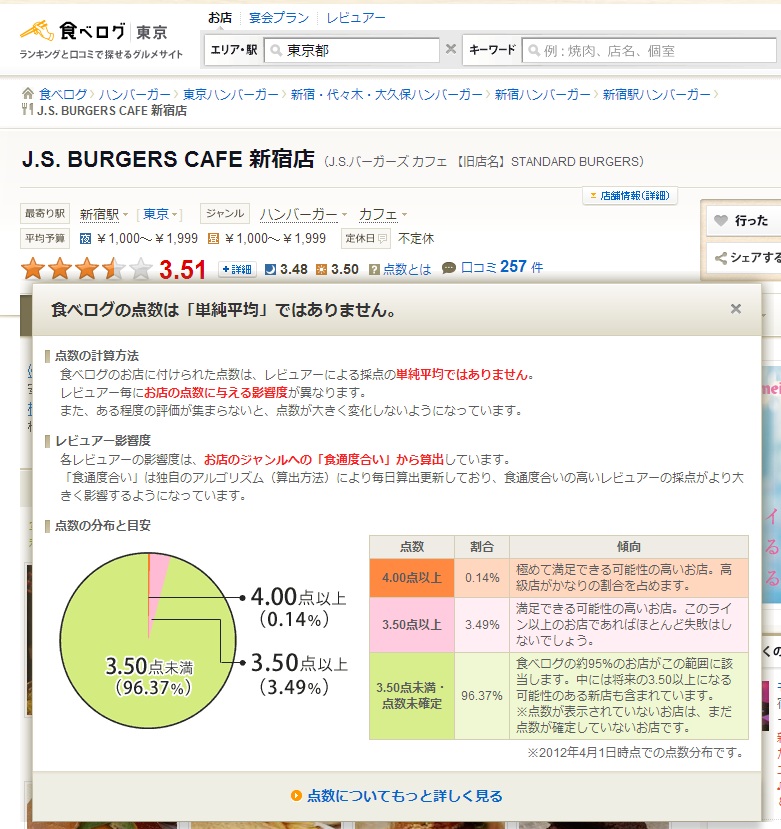Click the green 3.50点未満・点数未確定 cell
The image size is (781, 829).
pos(411,696)
